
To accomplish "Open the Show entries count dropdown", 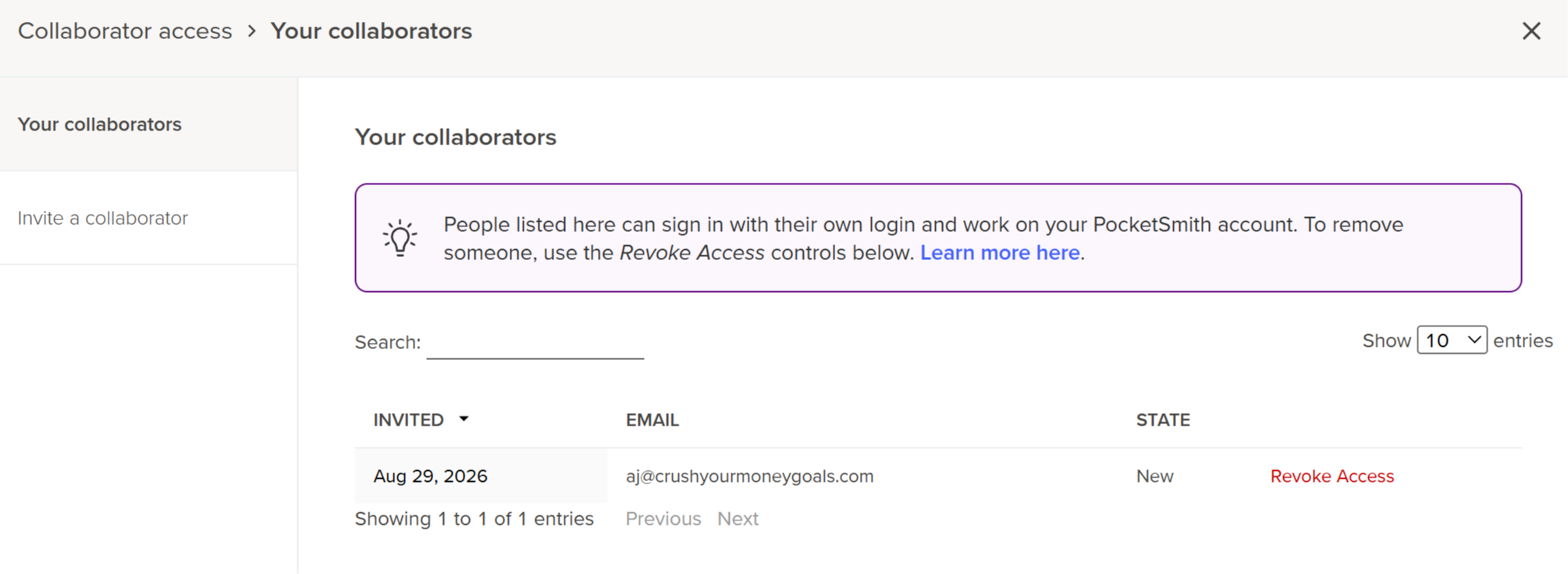I will point(1452,340).
